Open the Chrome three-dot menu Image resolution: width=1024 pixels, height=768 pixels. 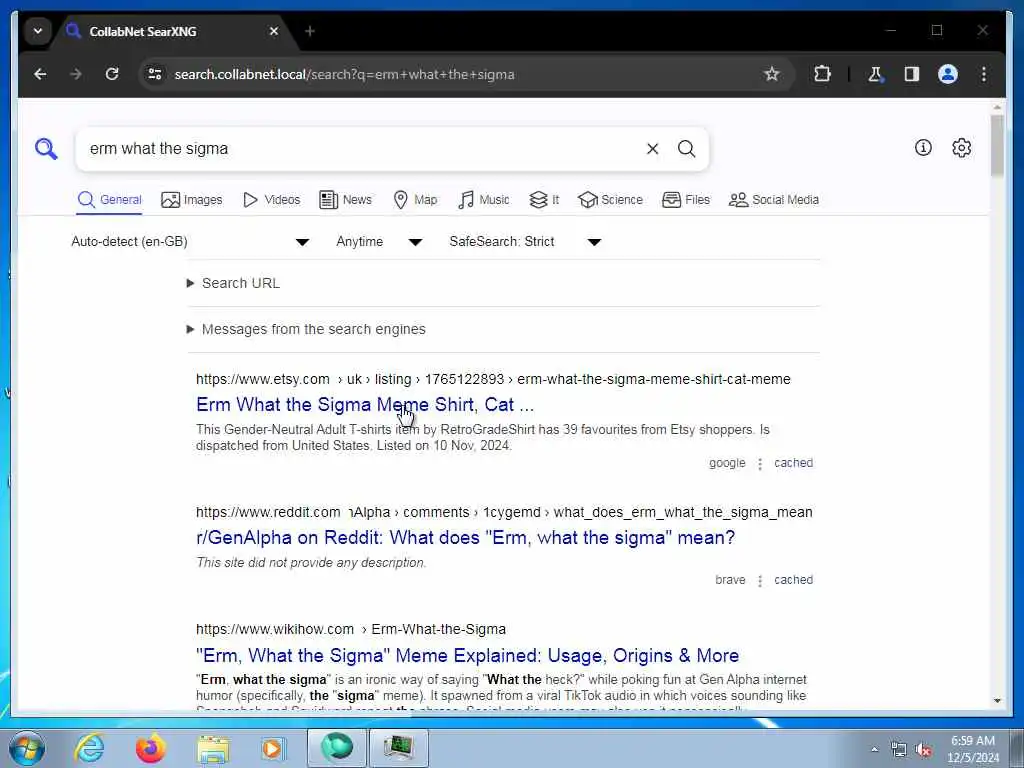[984, 74]
